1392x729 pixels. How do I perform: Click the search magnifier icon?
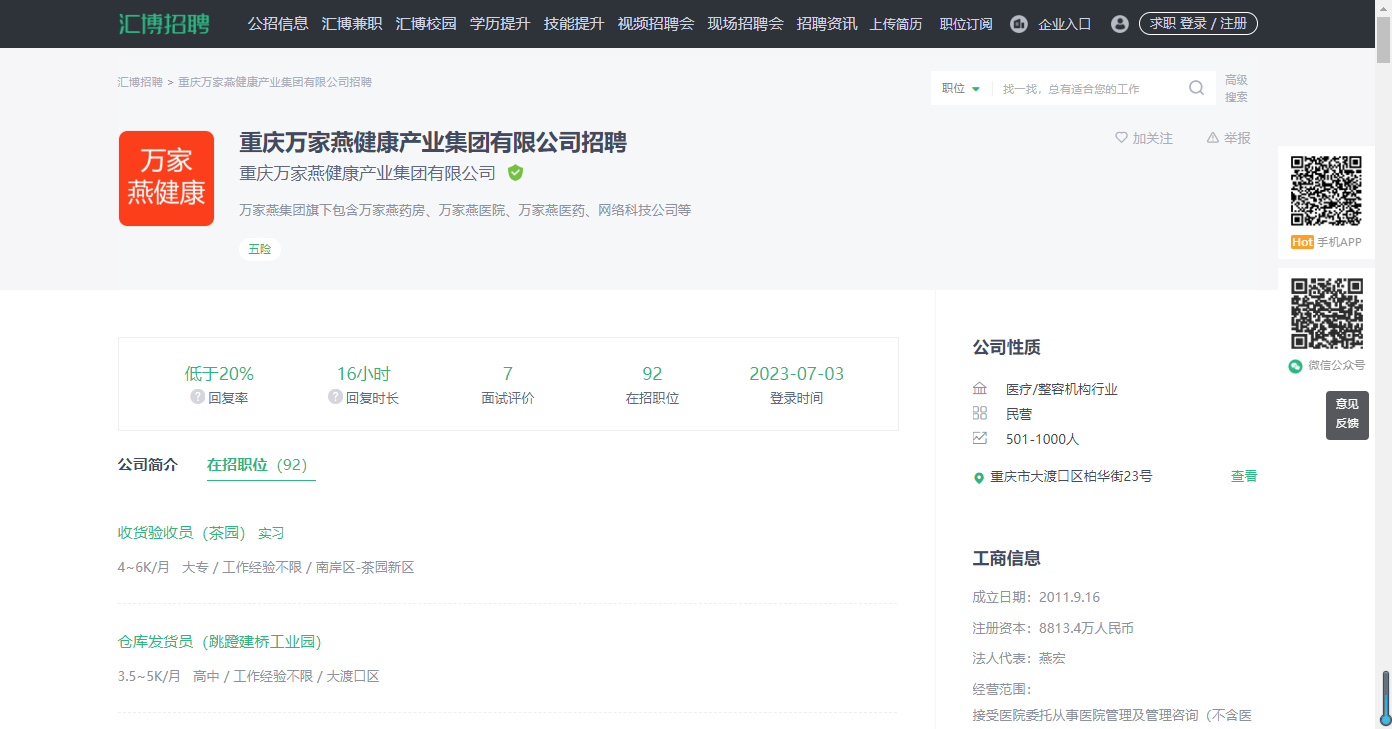(x=1196, y=88)
